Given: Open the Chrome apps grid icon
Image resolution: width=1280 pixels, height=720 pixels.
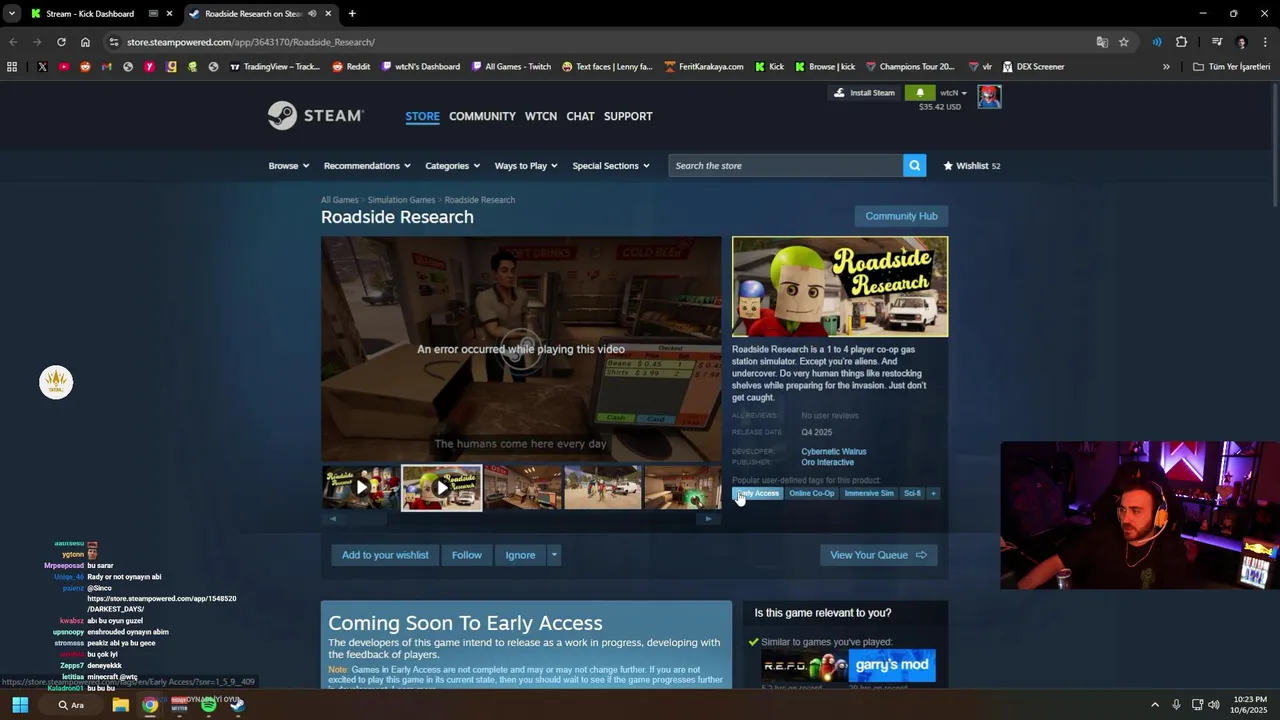Looking at the screenshot, I should pos(12,67).
